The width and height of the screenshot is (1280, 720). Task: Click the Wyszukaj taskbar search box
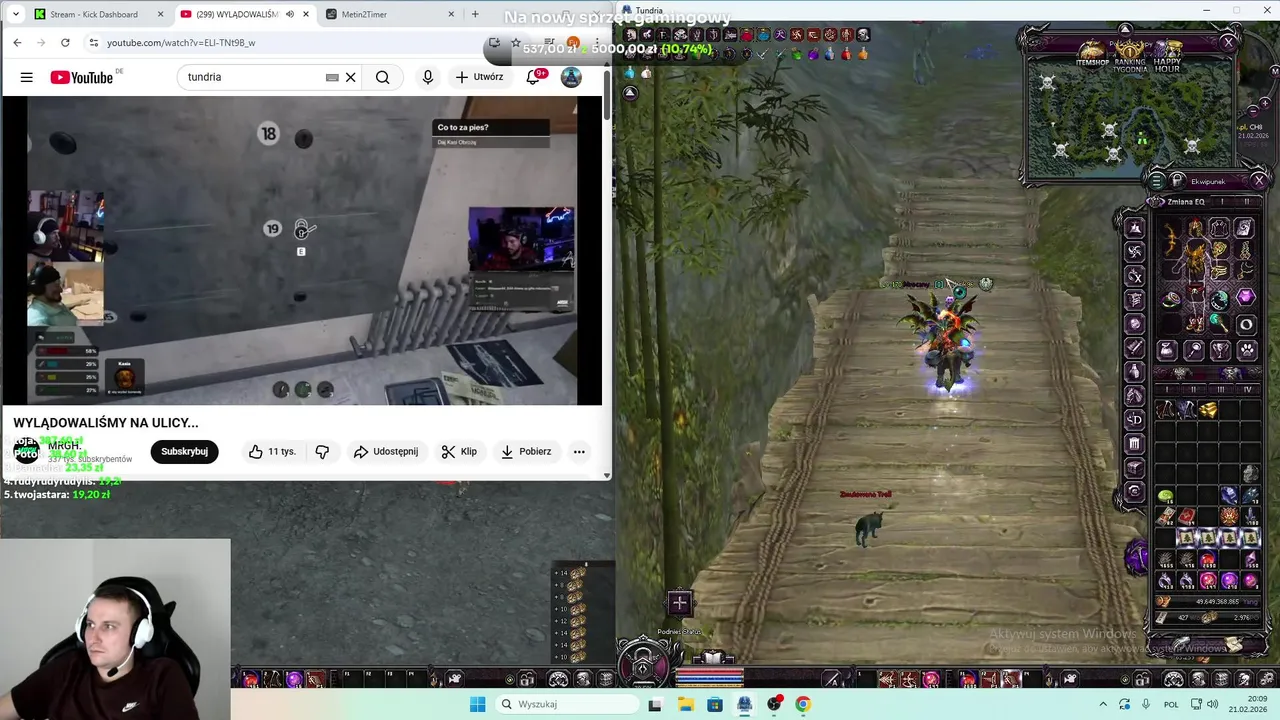(x=568, y=704)
